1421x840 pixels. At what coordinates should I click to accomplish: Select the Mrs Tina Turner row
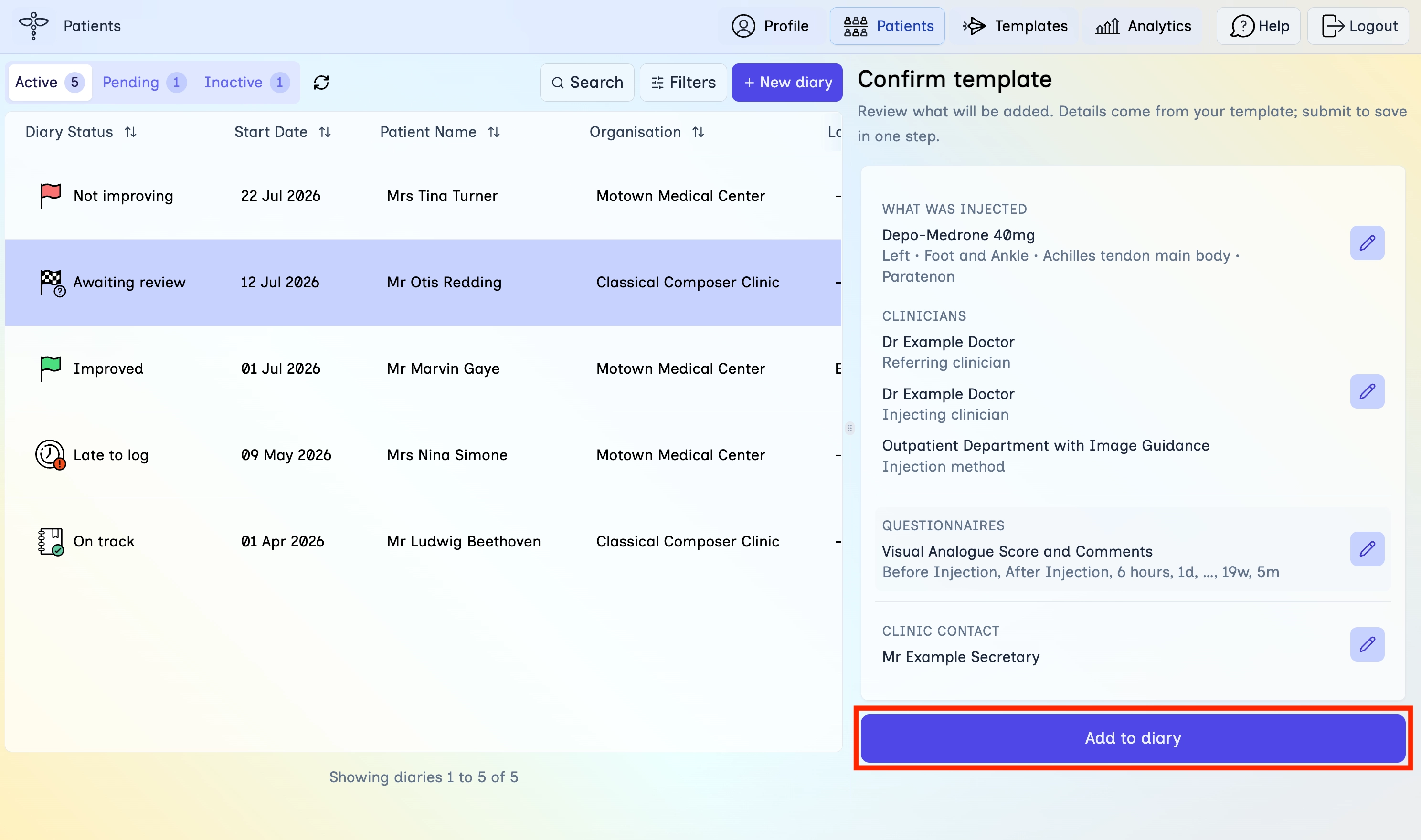(424, 196)
